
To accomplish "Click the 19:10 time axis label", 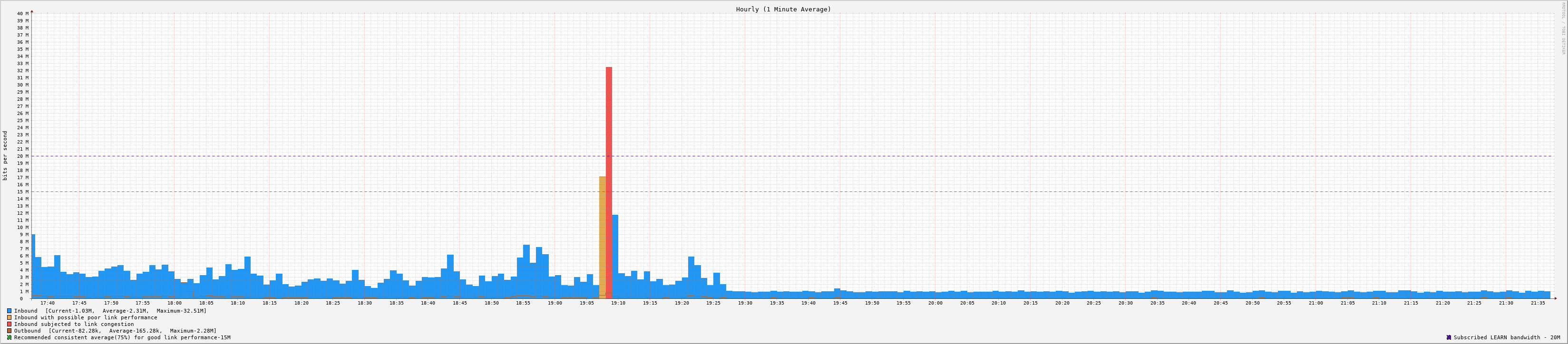I will (x=618, y=303).
